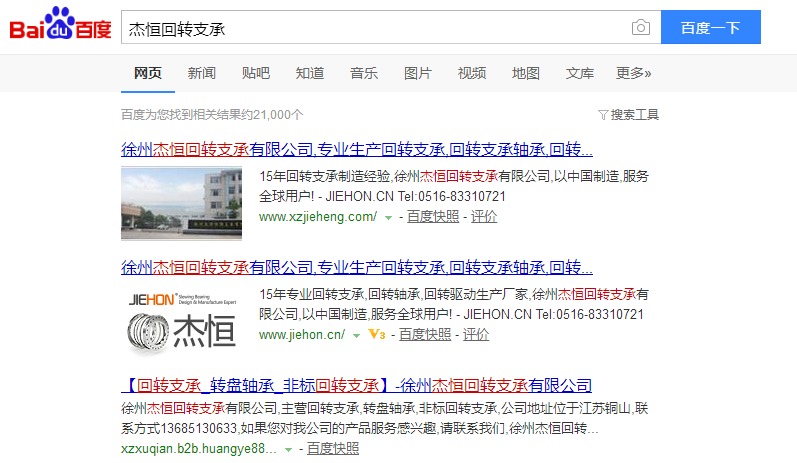The height and width of the screenshot is (463, 797).
Task: Click result count text 约21,000个
Action: click(x=212, y=115)
